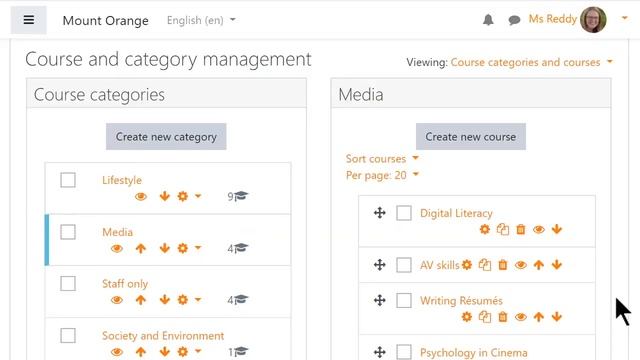Delete the AV skills course
This screenshot has height=360, width=640.
pos(503,265)
